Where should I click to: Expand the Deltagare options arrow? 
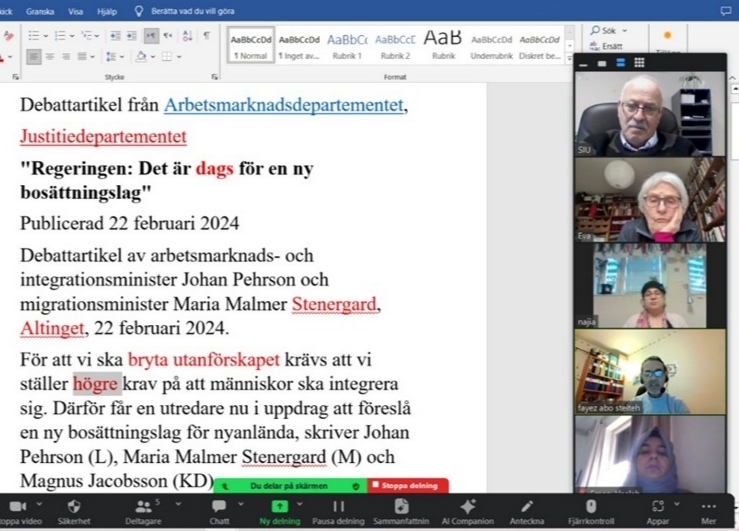click(178, 504)
